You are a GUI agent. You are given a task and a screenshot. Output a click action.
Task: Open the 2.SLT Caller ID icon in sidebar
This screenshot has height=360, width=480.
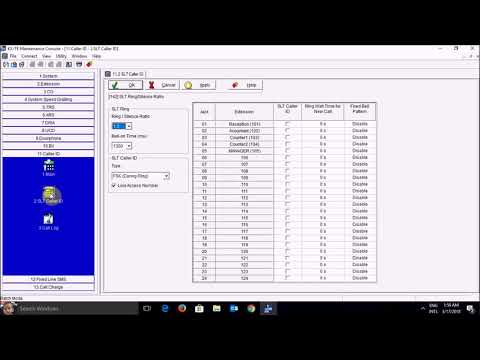click(49, 195)
